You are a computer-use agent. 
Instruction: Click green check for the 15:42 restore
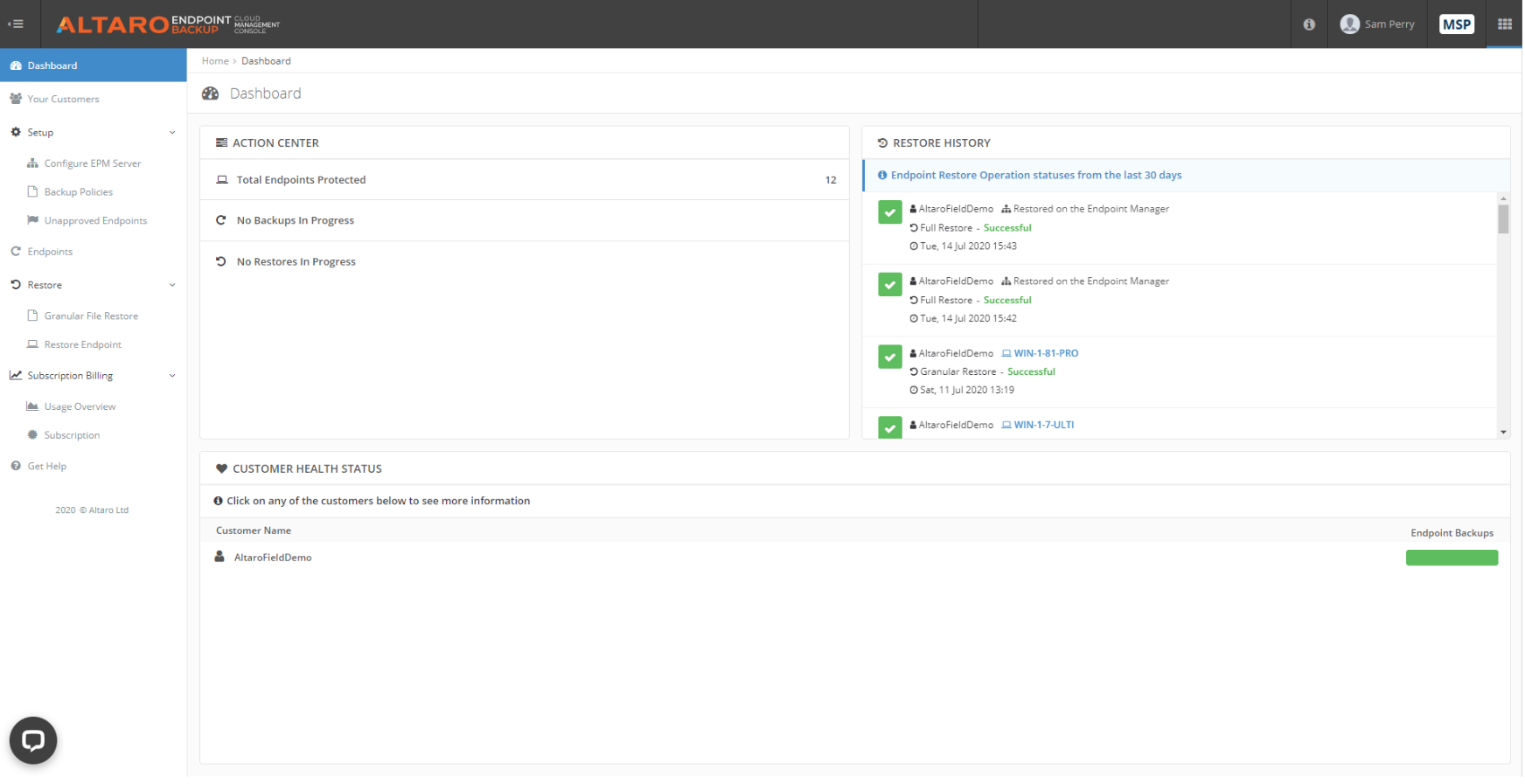890,285
